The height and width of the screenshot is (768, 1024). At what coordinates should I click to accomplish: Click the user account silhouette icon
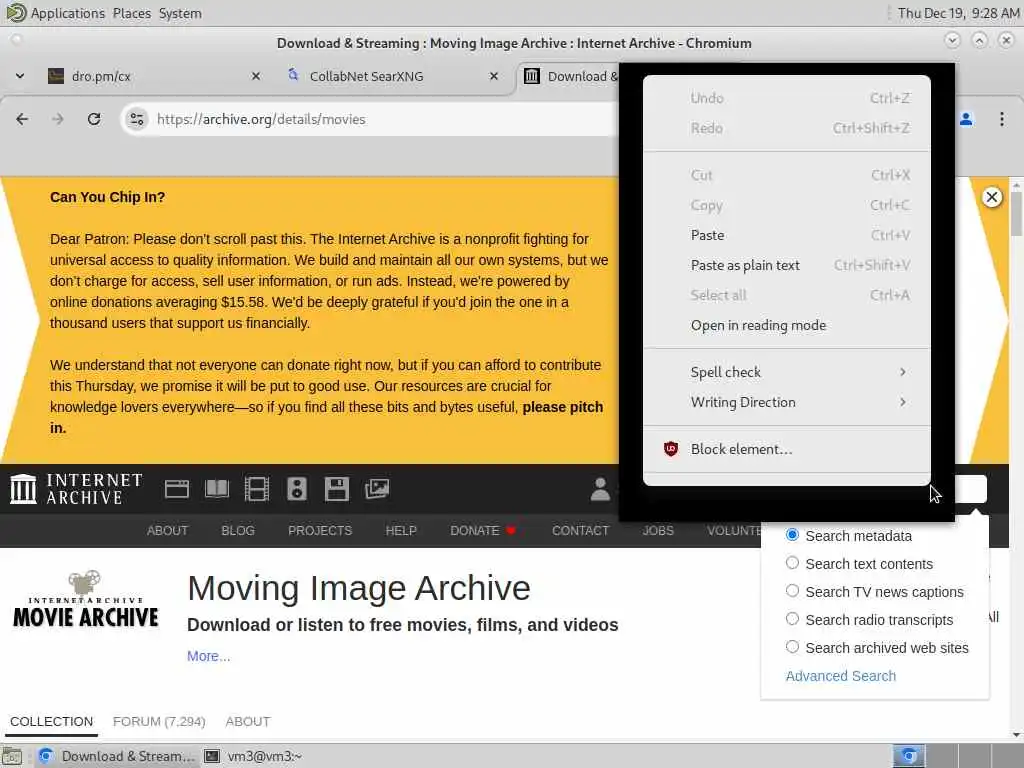click(600, 489)
